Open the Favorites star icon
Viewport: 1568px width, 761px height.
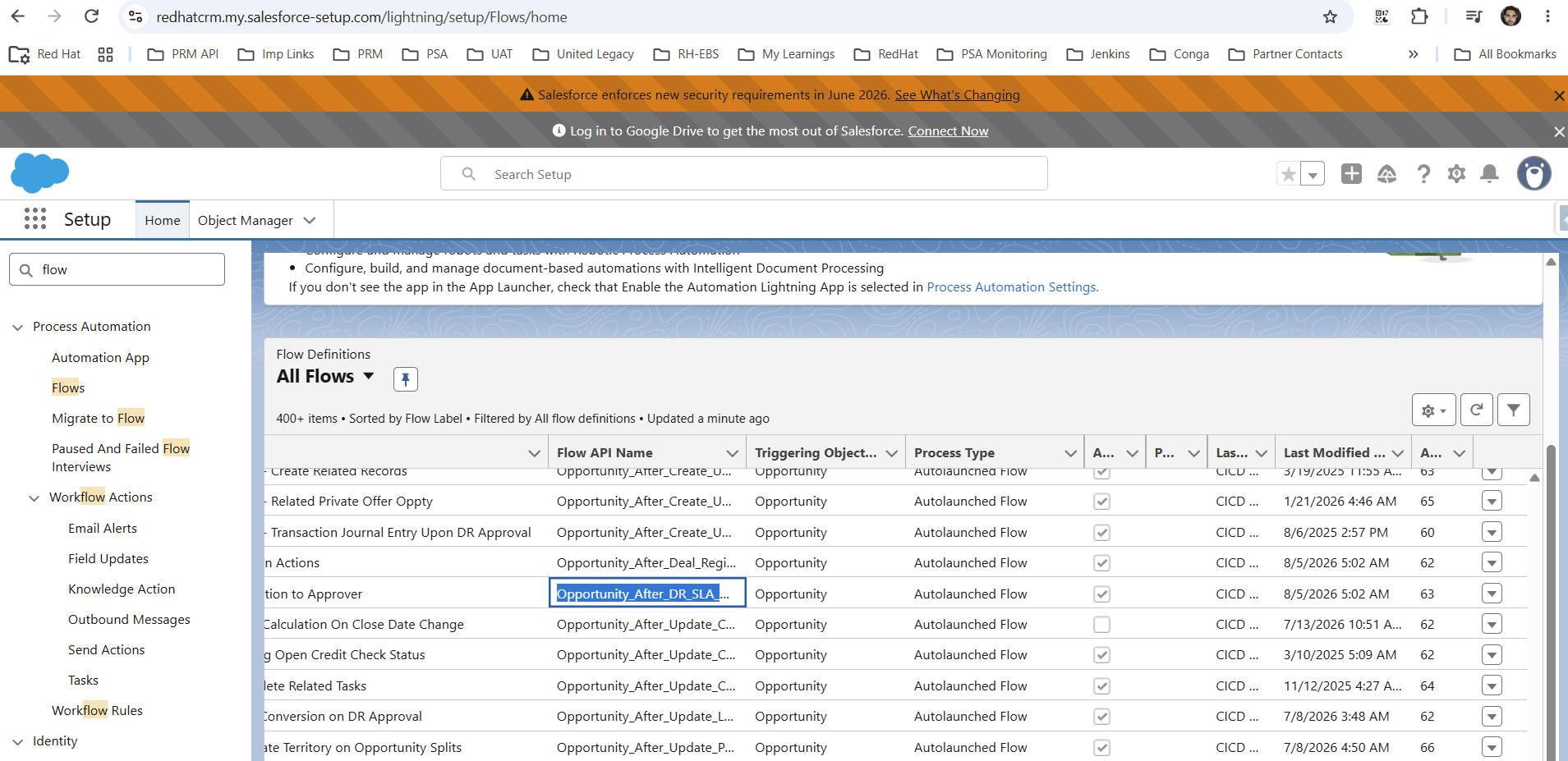1289,174
